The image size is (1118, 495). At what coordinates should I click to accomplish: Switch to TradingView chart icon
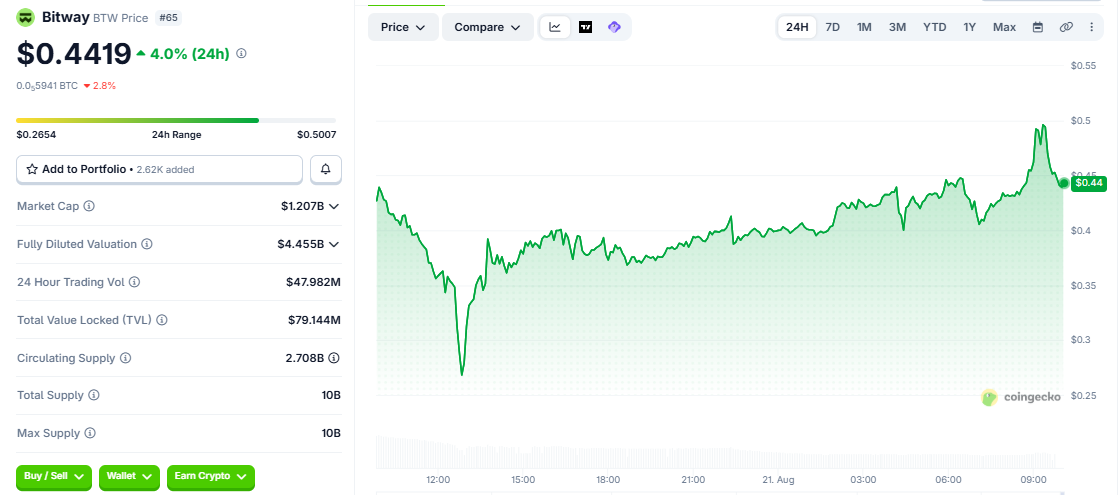[x=585, y=27]
